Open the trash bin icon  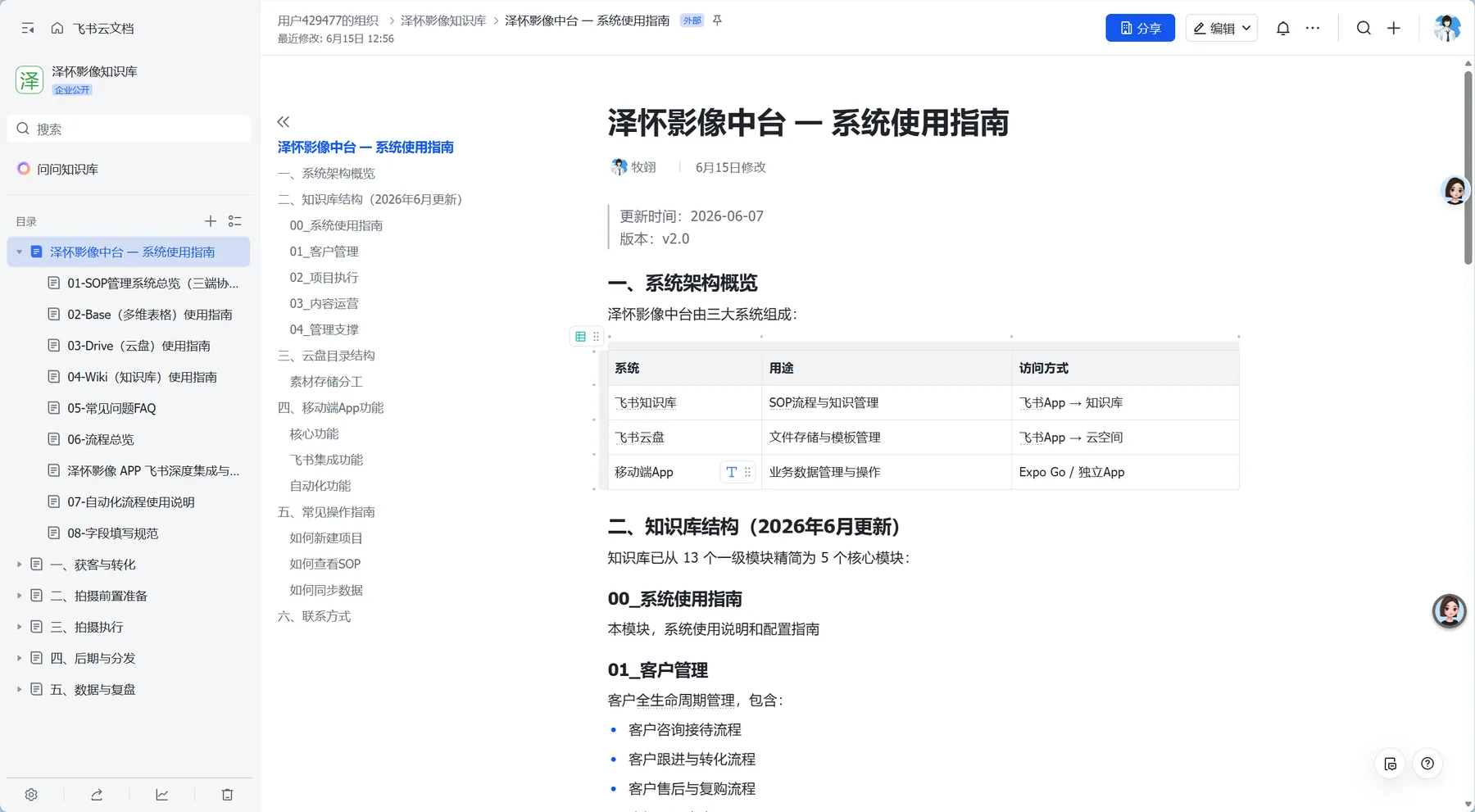point(228,795)
